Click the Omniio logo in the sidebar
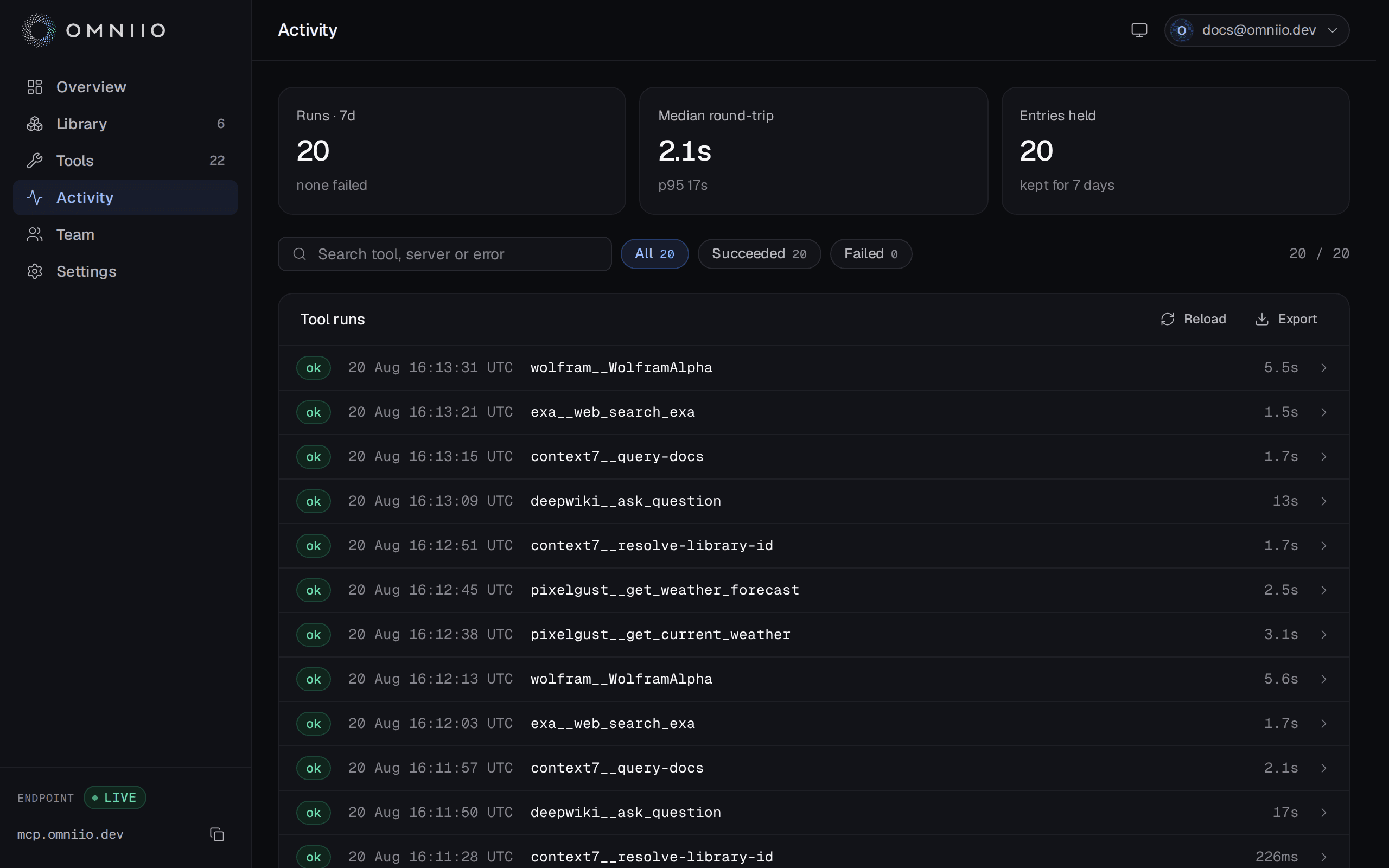 (x=93, y=30)
